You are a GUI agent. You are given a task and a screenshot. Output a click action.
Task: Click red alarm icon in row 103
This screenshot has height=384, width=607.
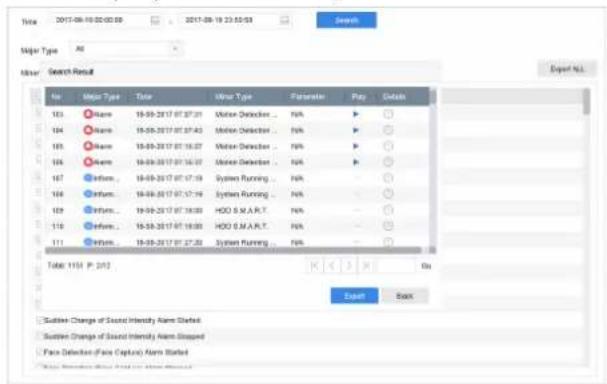coord(88,114)
